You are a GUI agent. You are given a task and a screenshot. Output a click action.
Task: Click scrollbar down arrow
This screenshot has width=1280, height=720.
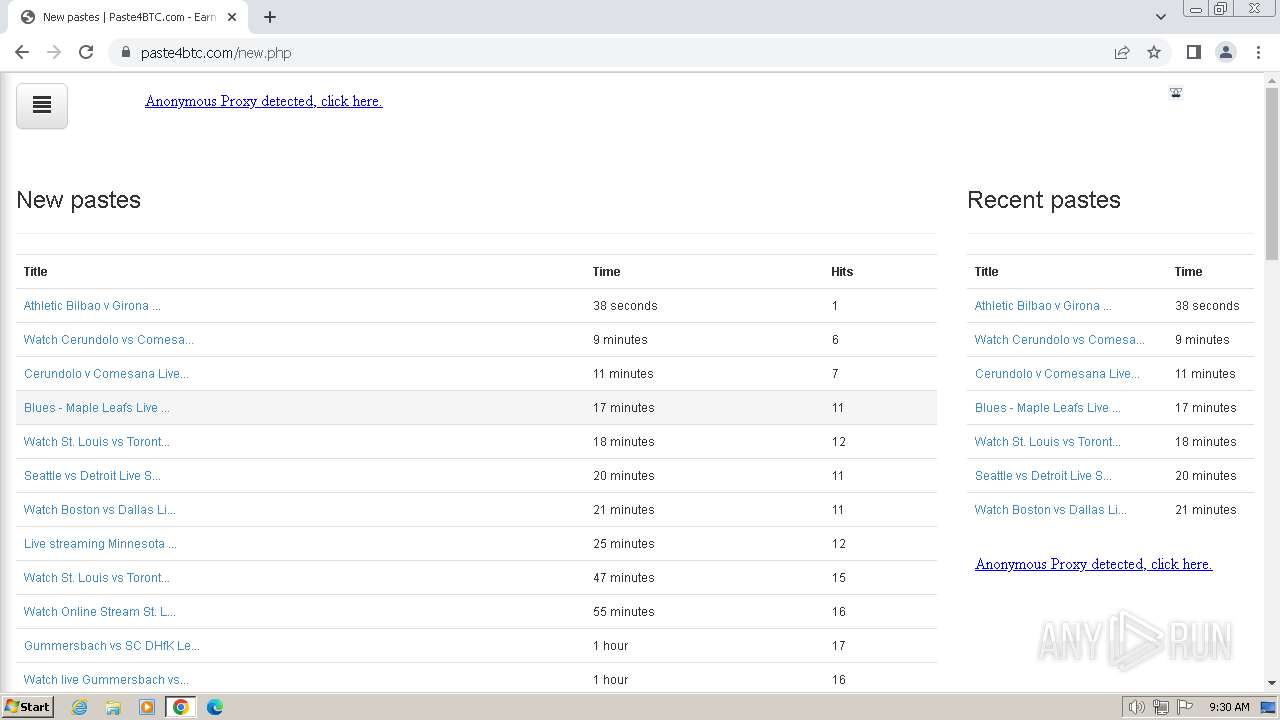coord(1272,683)
